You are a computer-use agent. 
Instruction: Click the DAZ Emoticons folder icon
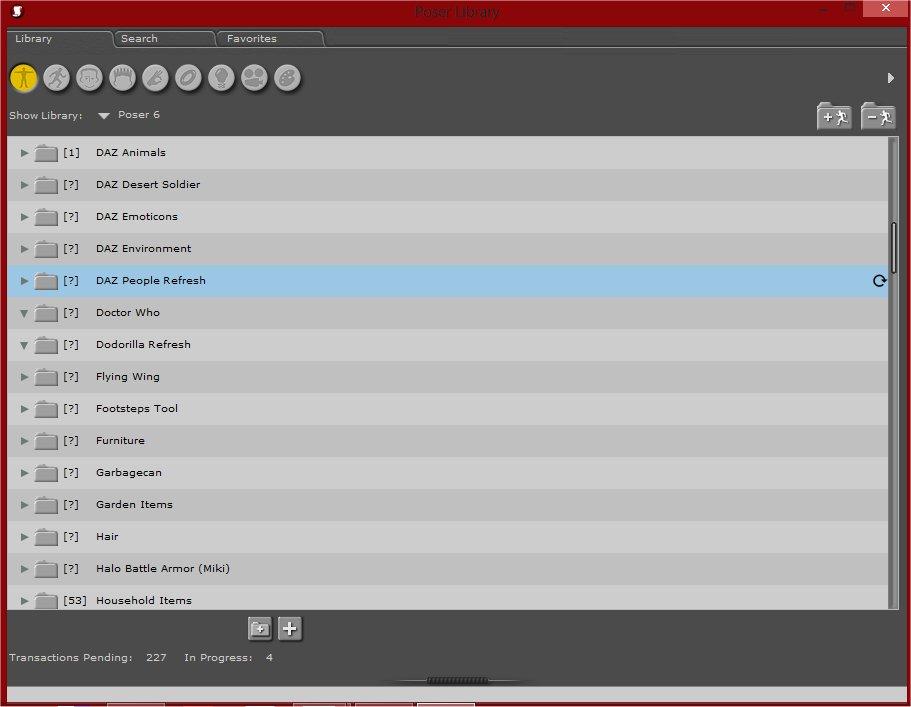pyautogui.click(x=46, y=217)
